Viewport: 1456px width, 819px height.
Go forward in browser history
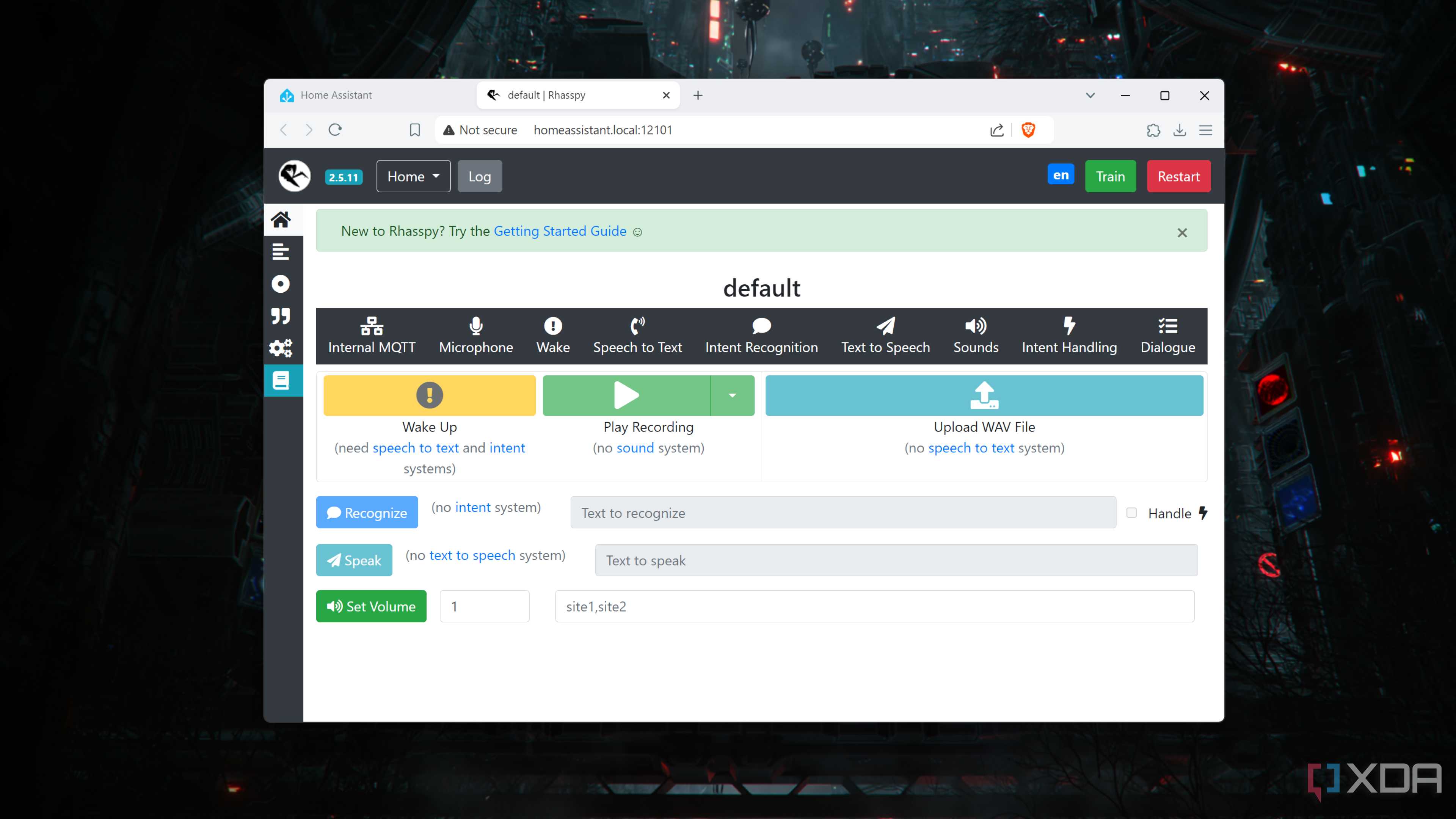coord(309,130)
